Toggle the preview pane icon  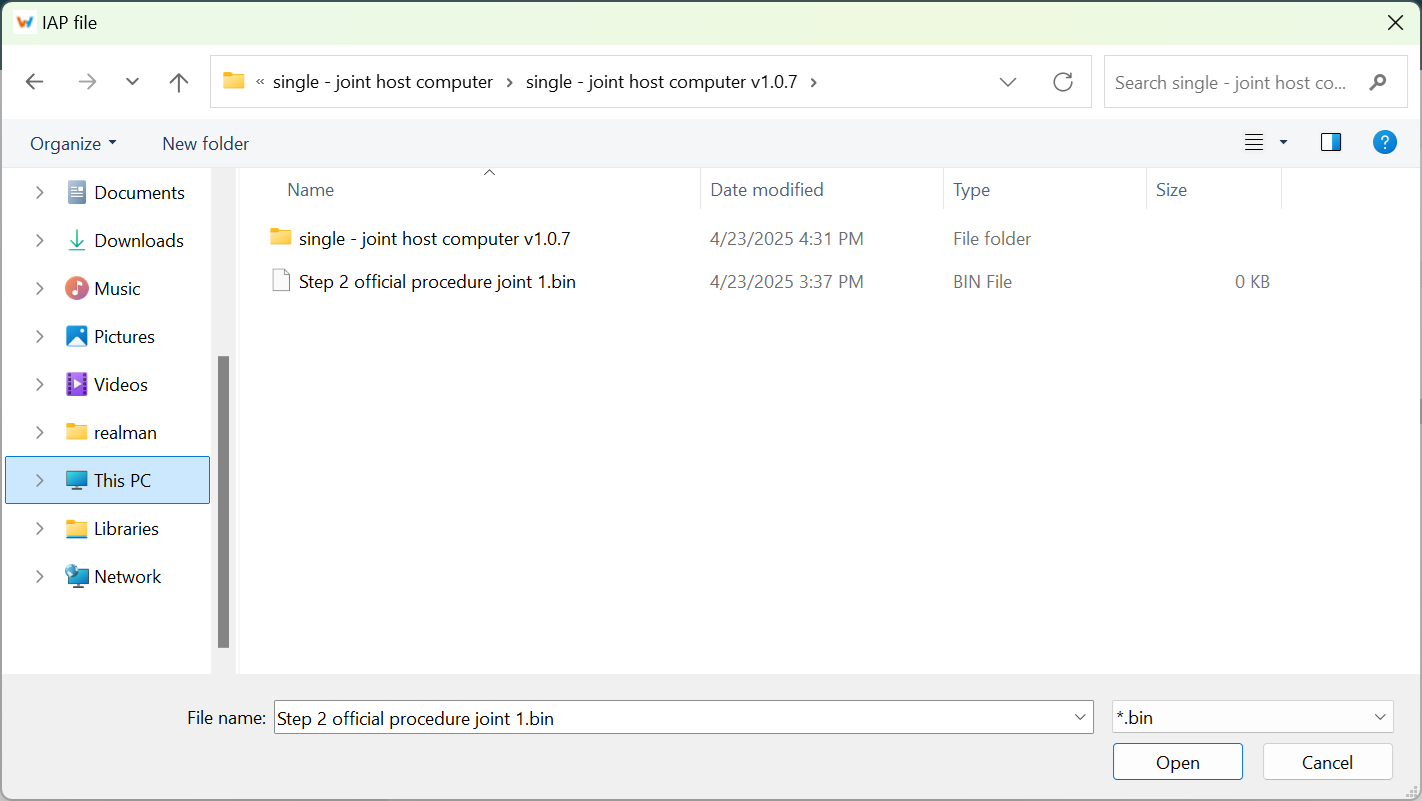click(1330, 143)
